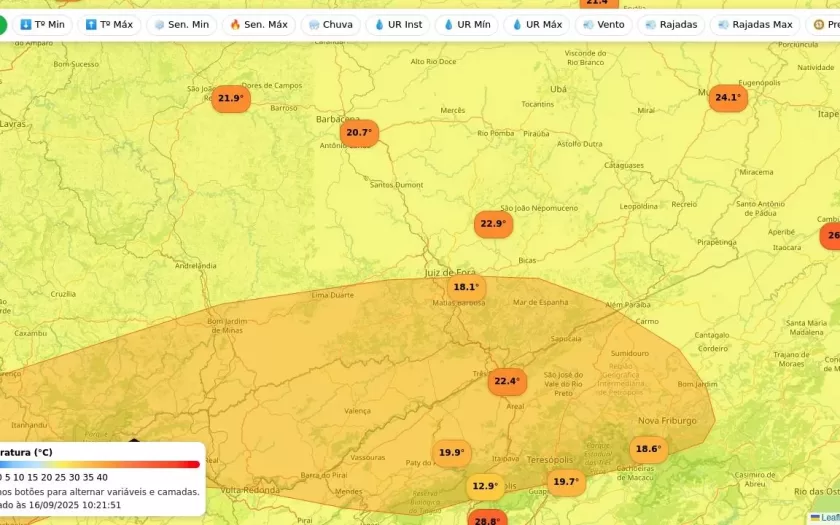Switch to the Tº Máx layer
Image resolution: width=840 pixels, height=525 pixels.
[x=109, y=24]
